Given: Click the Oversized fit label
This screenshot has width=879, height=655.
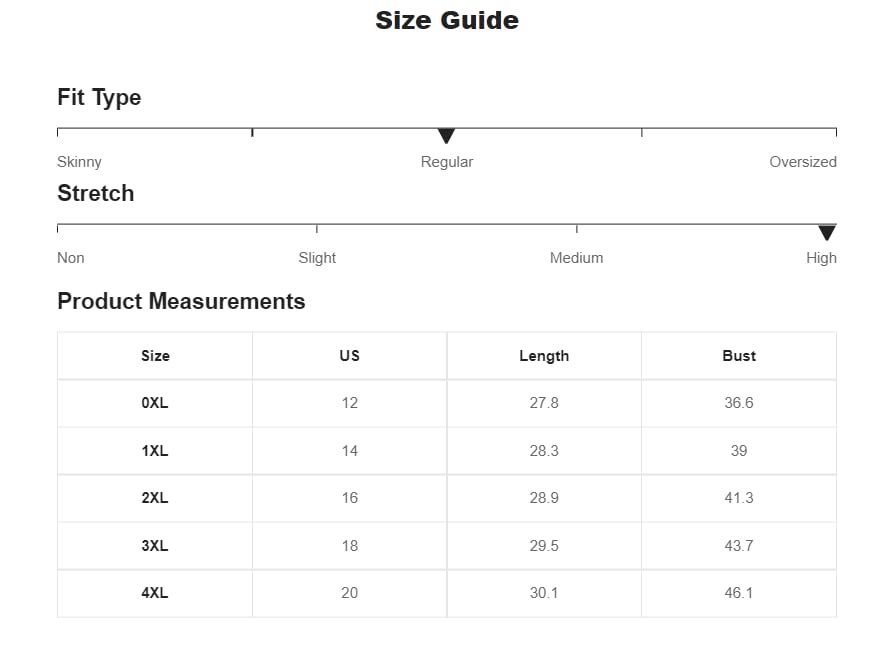Looking at the screenshot, I should point(802,162).
